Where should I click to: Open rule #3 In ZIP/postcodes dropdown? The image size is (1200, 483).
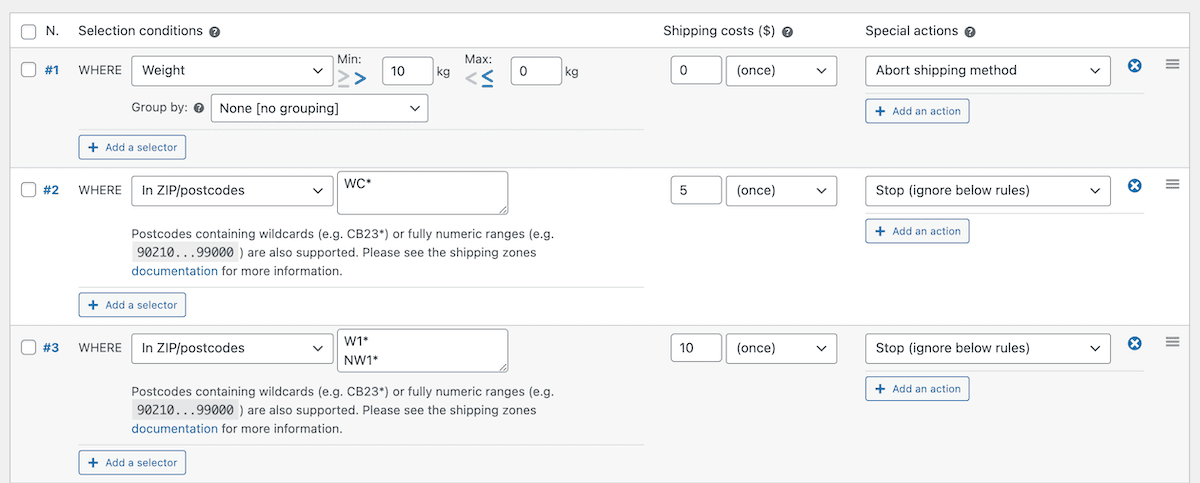coord(231,348)
